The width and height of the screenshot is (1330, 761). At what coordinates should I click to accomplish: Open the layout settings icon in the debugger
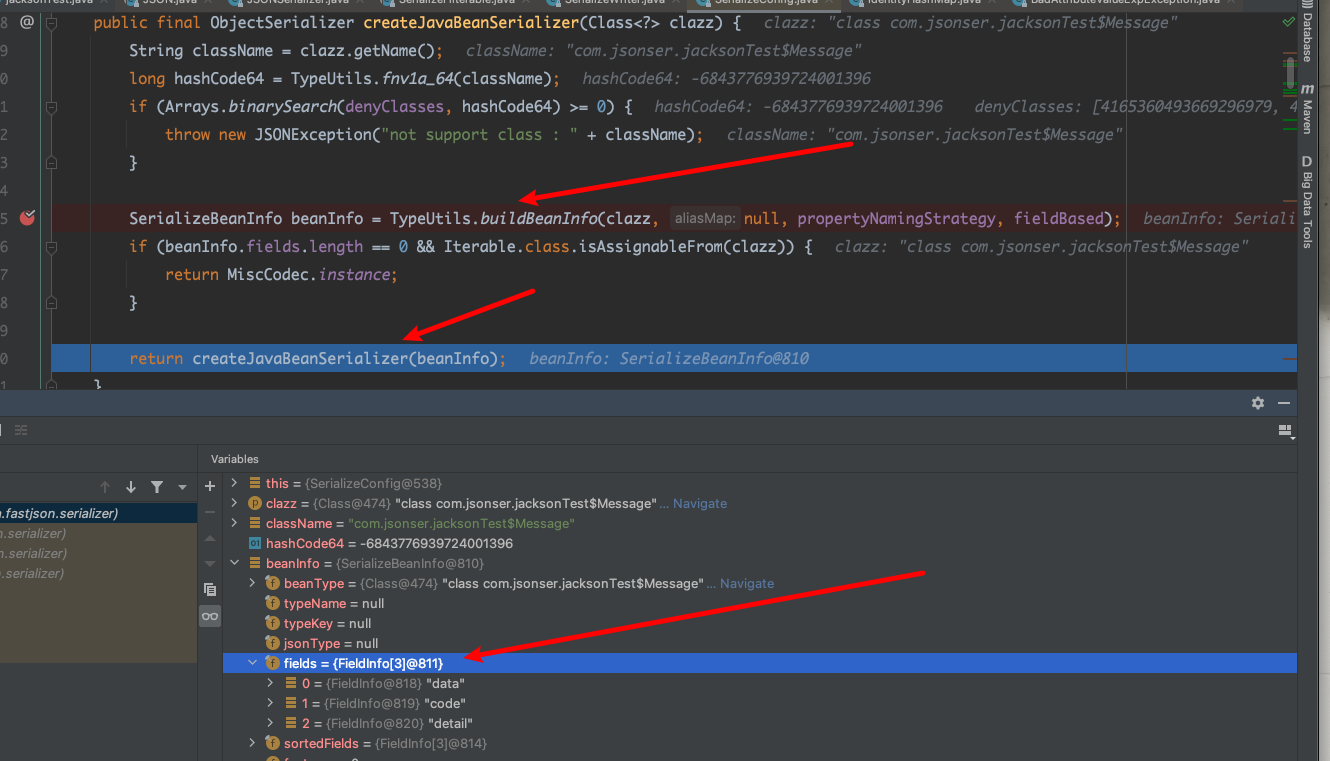coord(1286,430)
